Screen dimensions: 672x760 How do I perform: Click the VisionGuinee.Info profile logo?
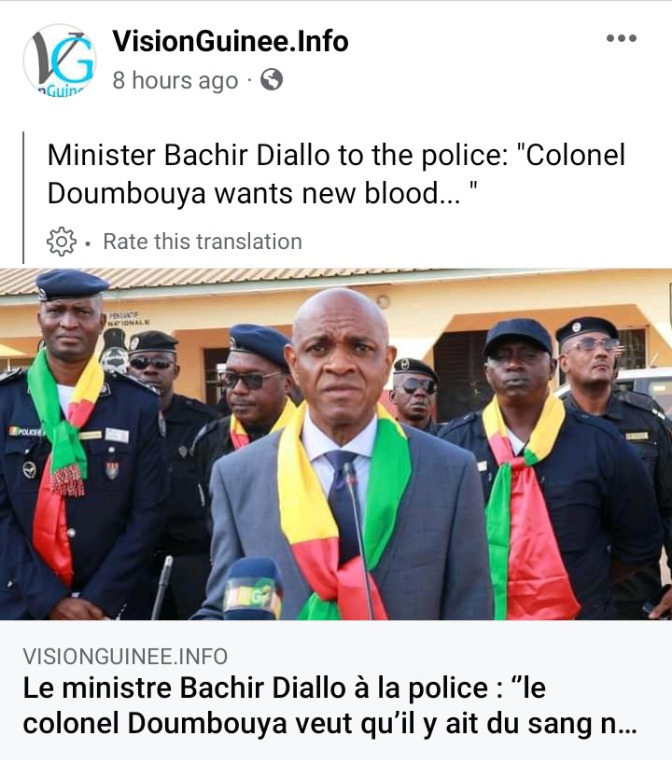(60, 60)
